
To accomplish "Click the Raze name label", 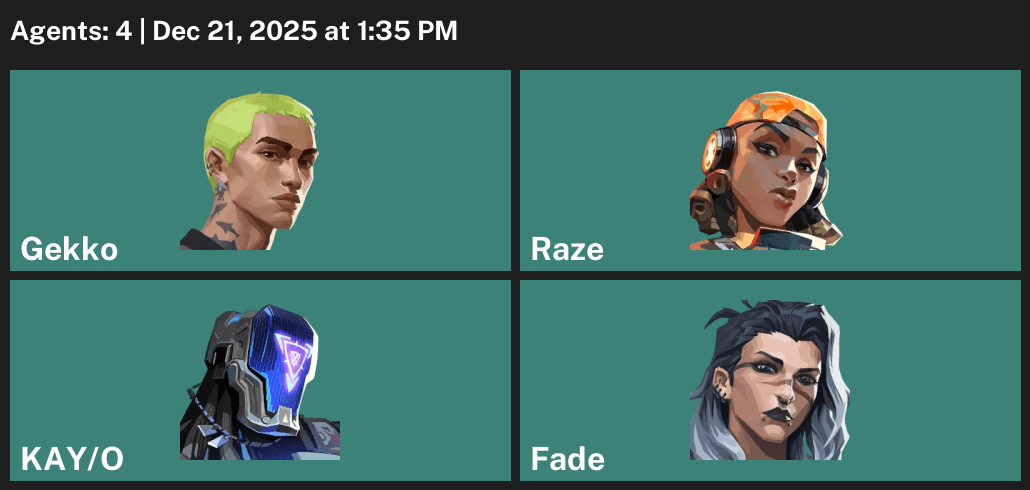I will coord(567,250).
